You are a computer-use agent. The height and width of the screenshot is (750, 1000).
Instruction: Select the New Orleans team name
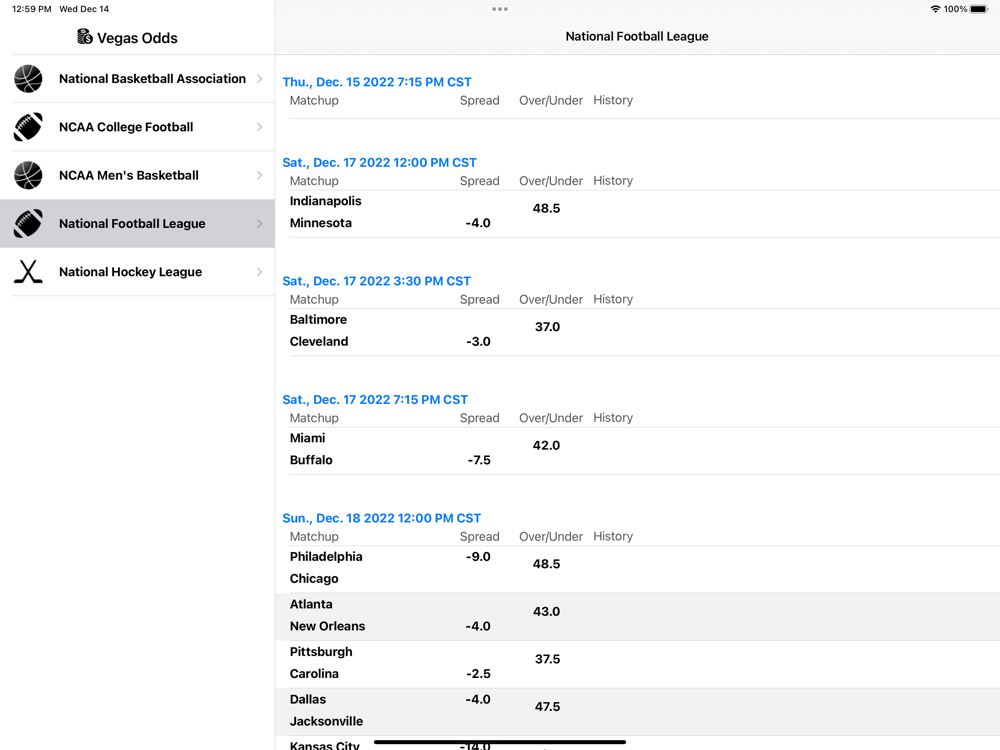pyautogui.click(x=327, y=626)
